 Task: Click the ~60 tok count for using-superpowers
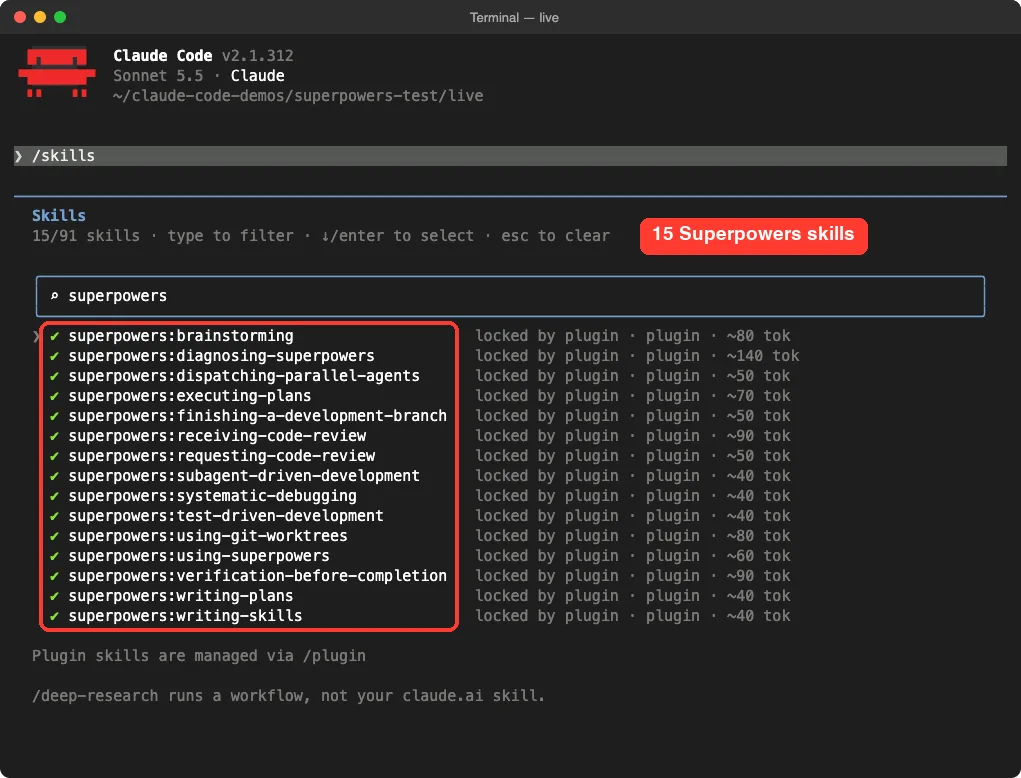[x=758, y=556]
